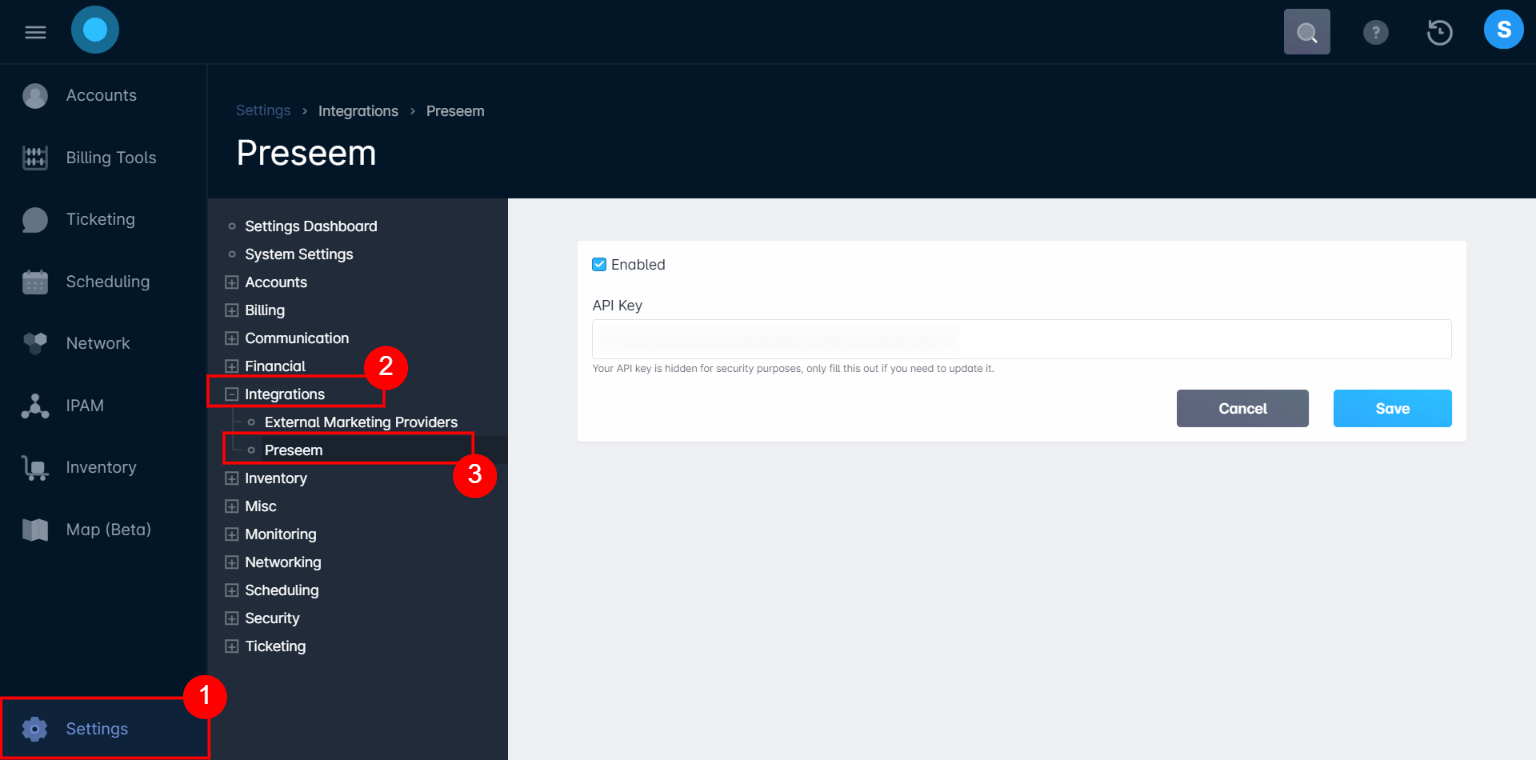
Task: Click the Network cubes icon
Action: pyautogui.click(x=35, y=344)
